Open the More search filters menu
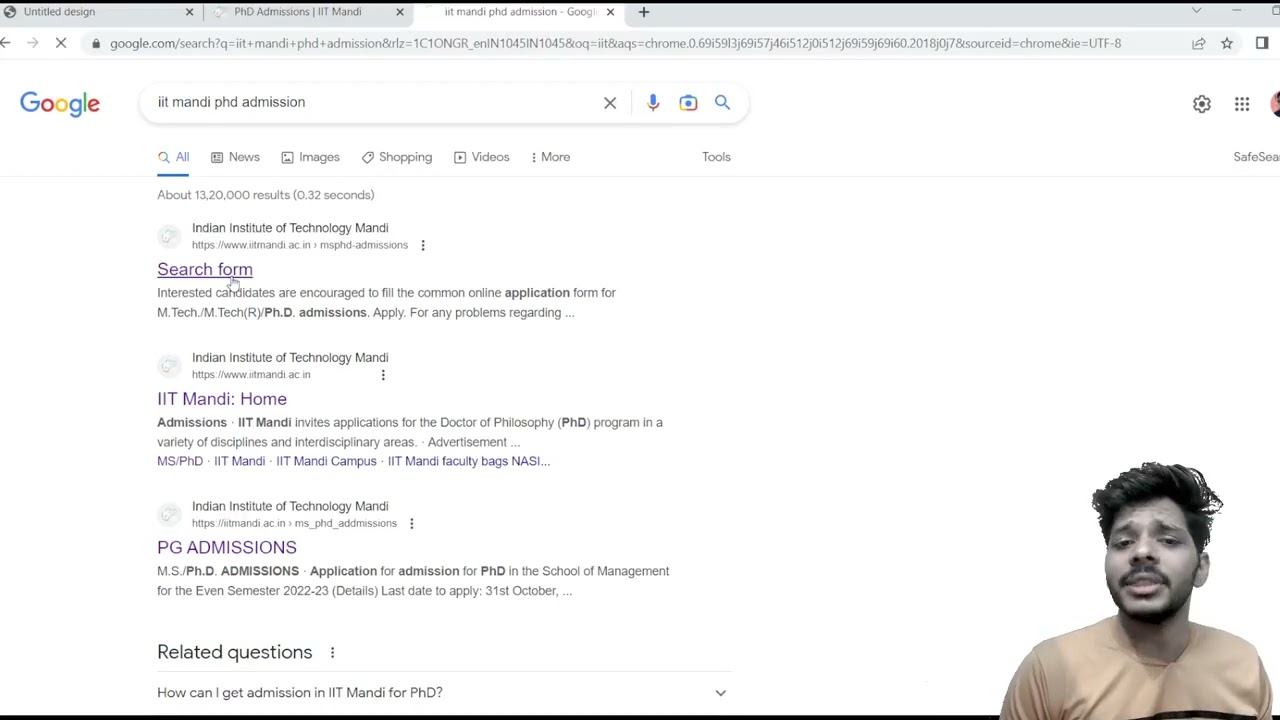The height and width of the screenshot is (720, 1280). 550,157
